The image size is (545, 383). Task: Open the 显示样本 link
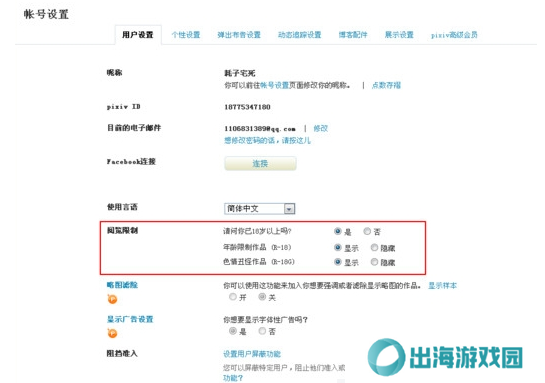pyautogui.click(x=442, y=286)
